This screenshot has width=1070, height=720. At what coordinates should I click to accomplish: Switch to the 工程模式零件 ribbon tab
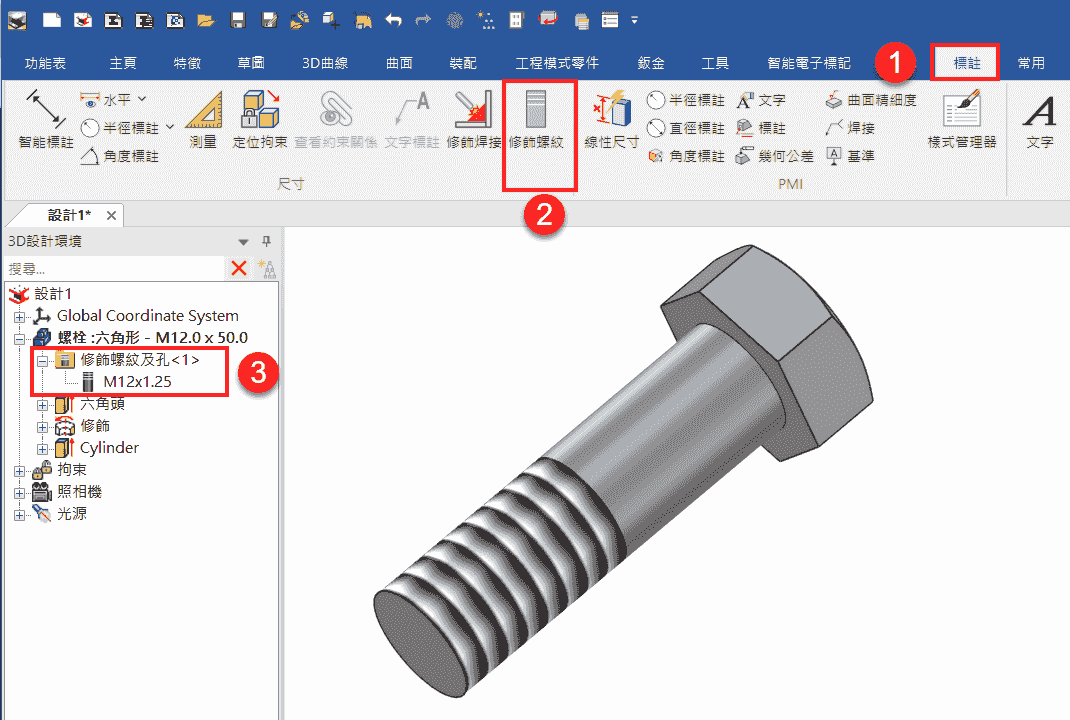557,63
